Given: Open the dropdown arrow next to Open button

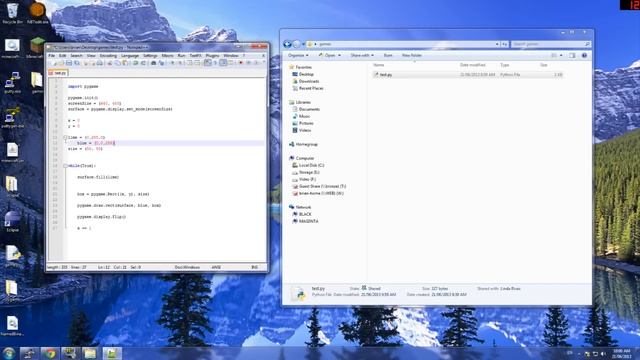Looking at the screenshot, I should click(x=339, y=55).
